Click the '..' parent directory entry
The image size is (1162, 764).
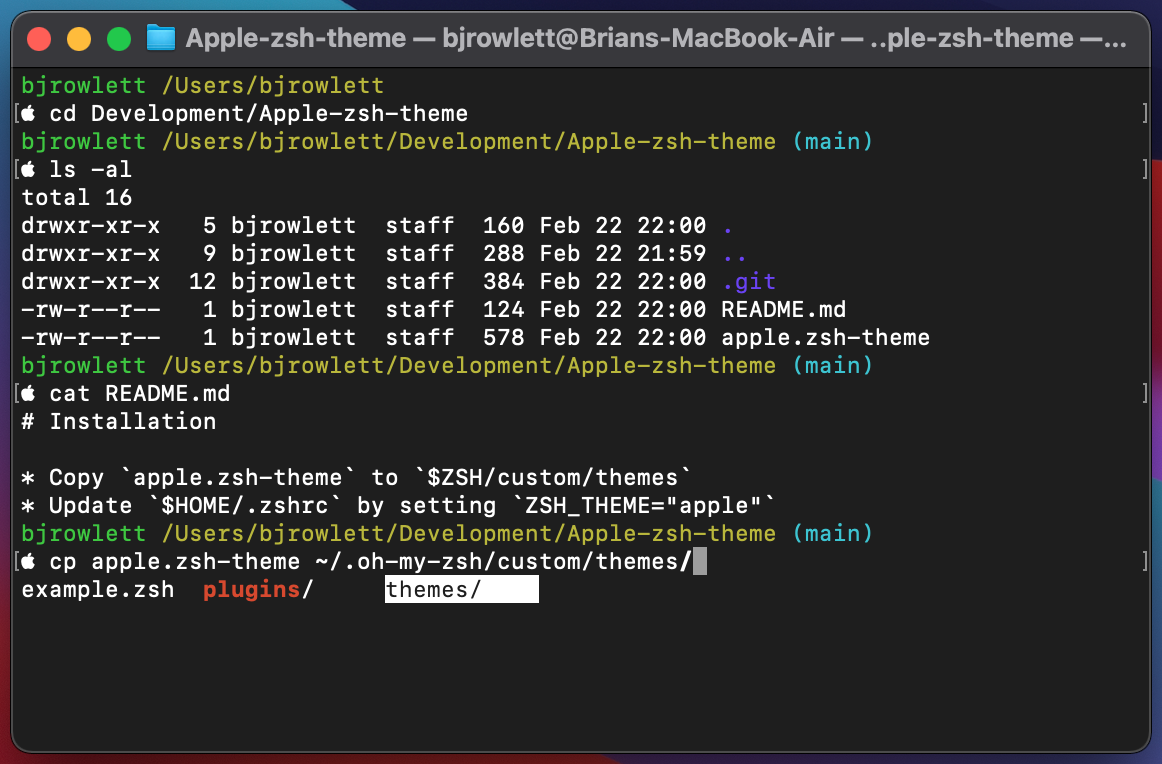pyautogui.click(x=734, y=258)
